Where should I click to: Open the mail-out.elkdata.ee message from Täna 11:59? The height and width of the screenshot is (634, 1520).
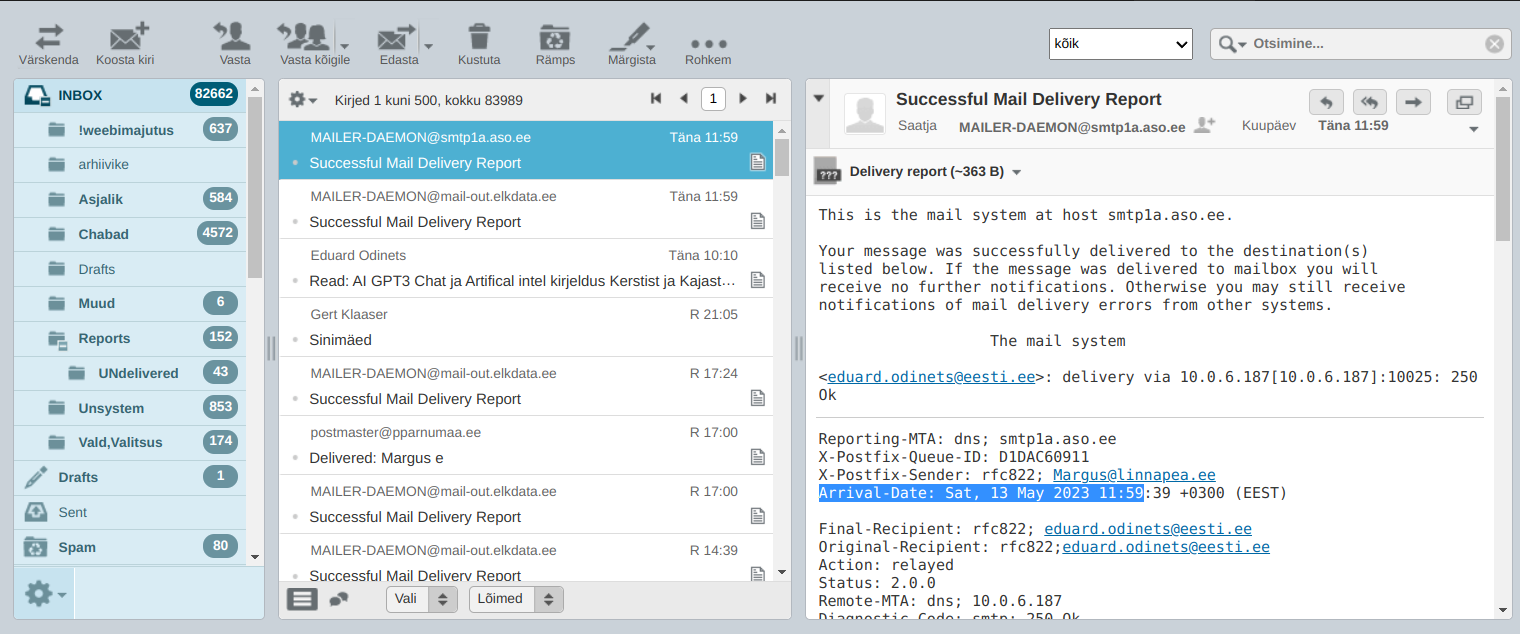[526, 209]
